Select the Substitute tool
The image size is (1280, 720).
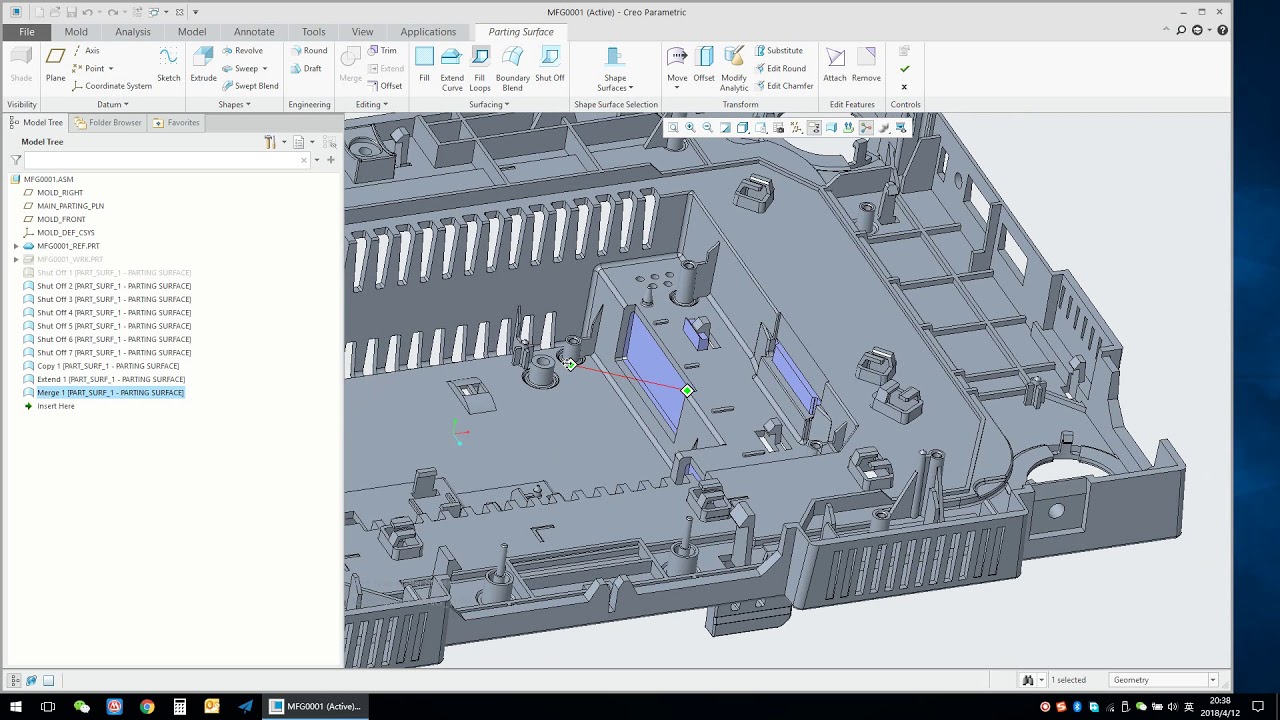click(778, 50)
